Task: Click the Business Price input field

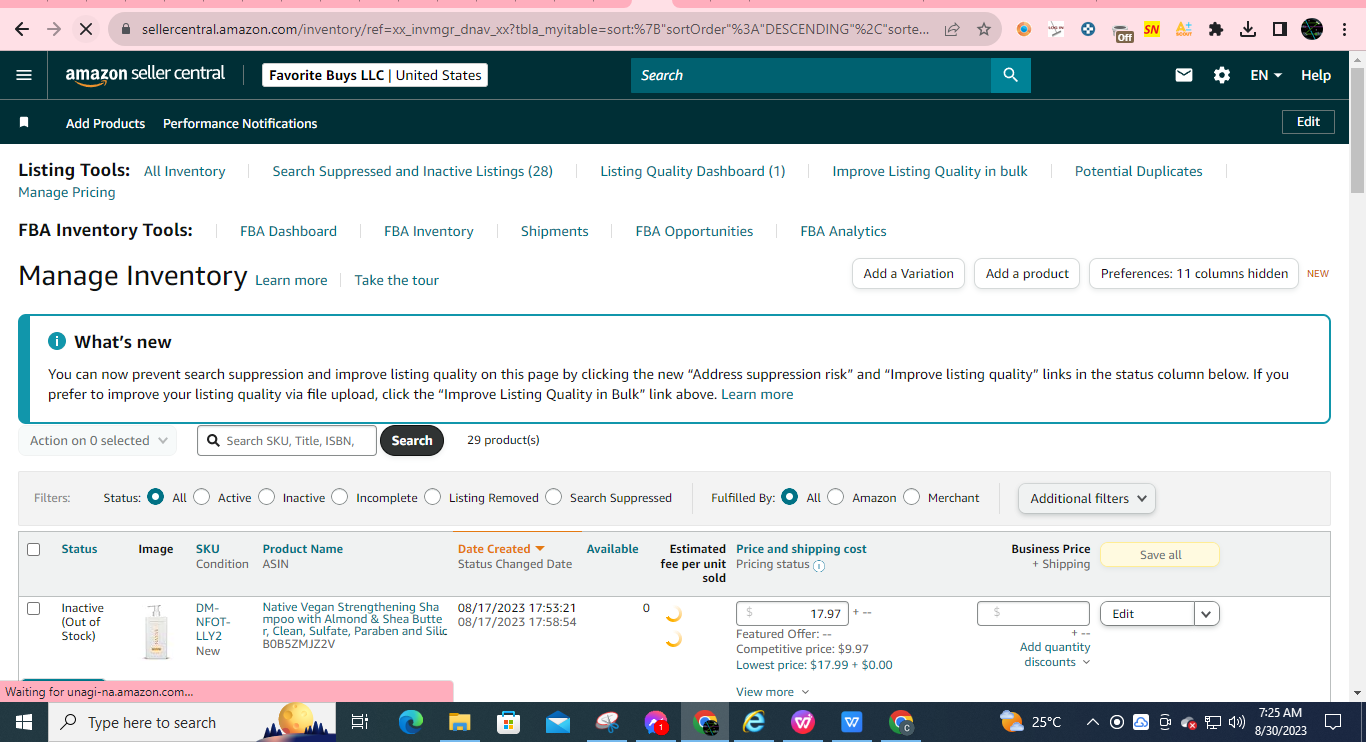Action: tap(1033, 613)
